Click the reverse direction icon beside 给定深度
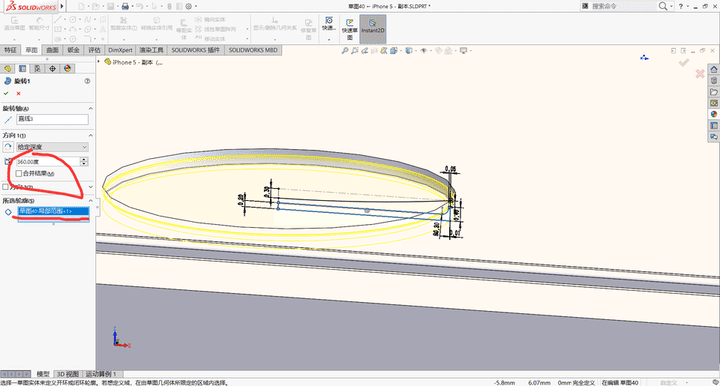Image resolution: width=720 pixels, height=386 pixels. pyautogui.click(x=8, y=147)
